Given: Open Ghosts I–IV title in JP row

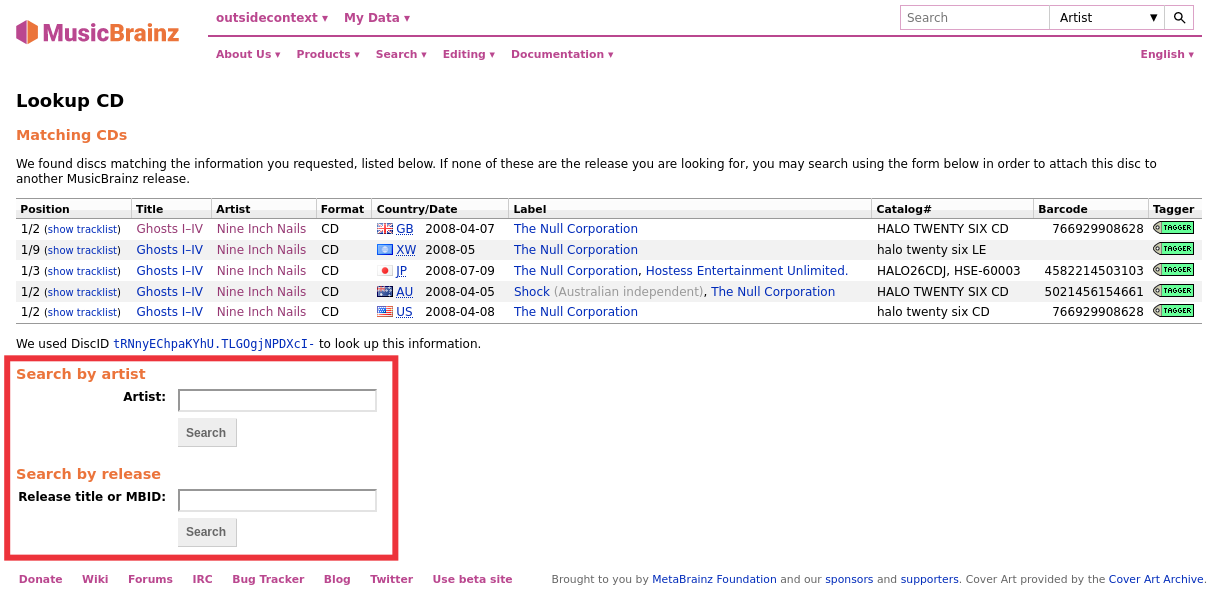Looking at the screenshot, I should point(170,271).
